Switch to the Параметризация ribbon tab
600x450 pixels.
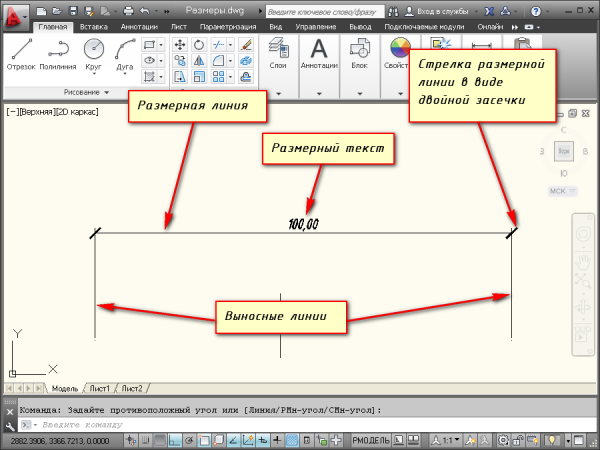(x=228, y=27)
